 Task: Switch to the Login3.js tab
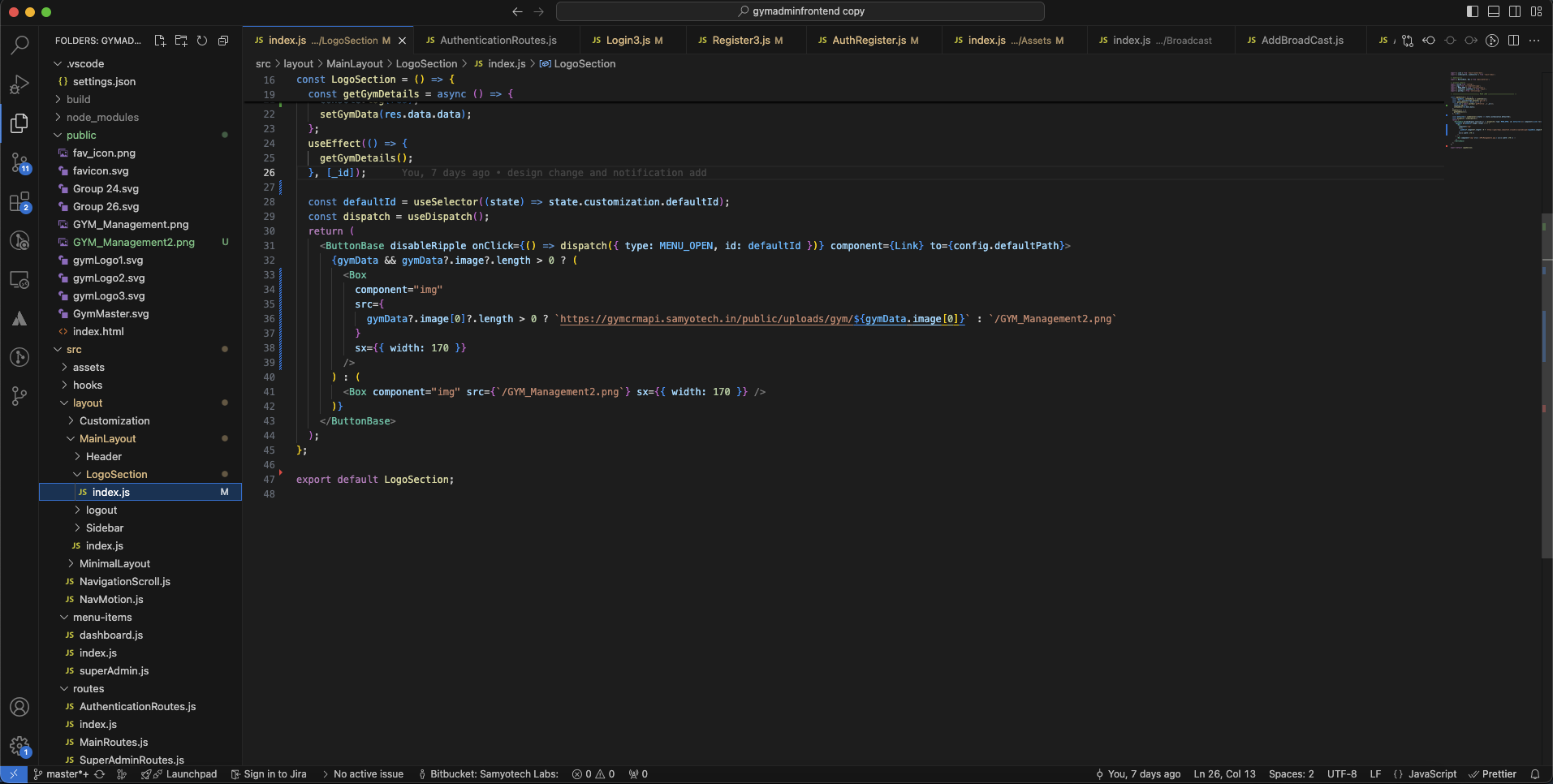628,41
